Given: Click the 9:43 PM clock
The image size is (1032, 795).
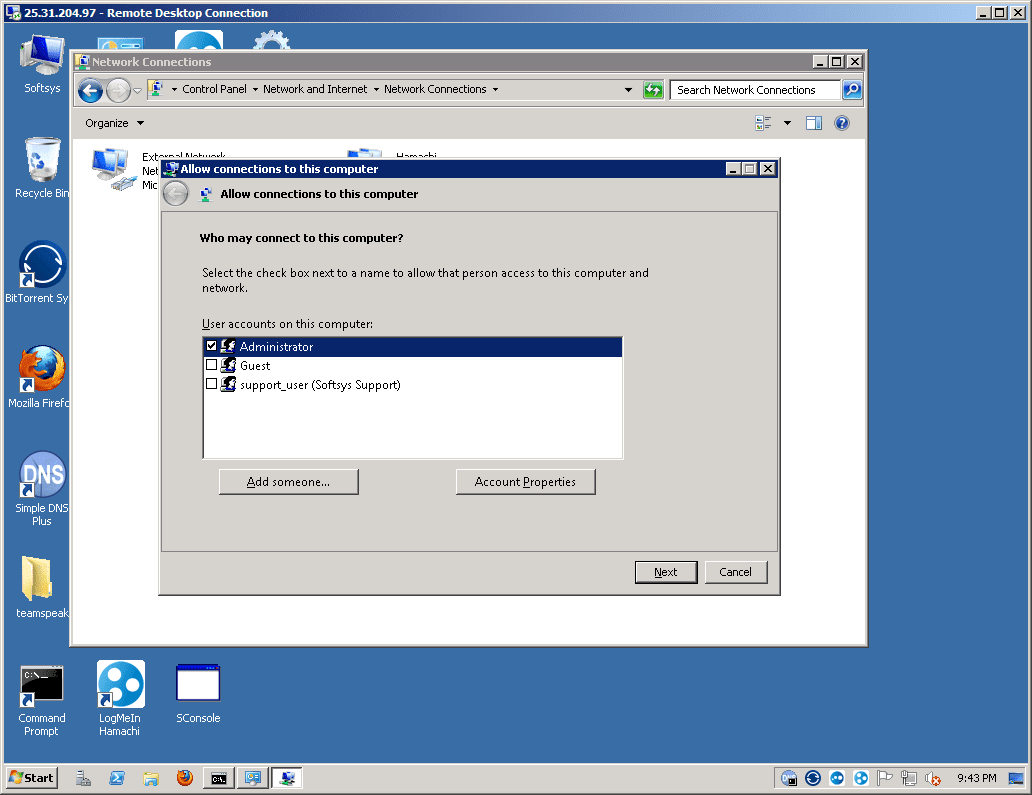Looking at the screenshot, I should pyautogui.click(x=977, y=778).
